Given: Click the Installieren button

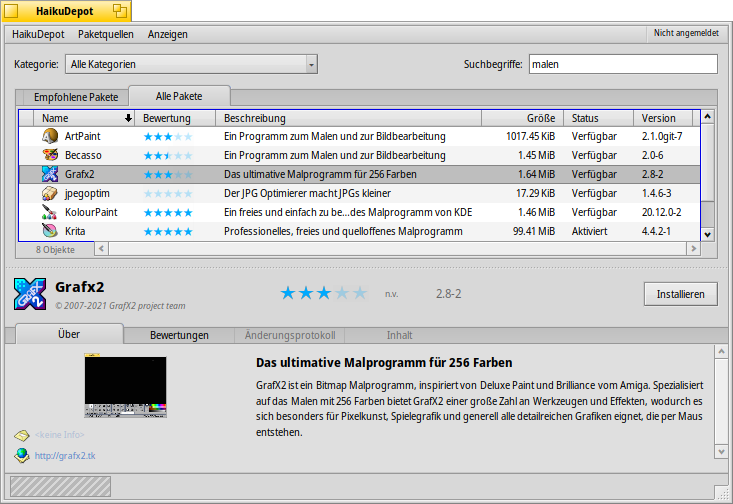Looking at the screenshot, I should click(x=680, y=294).
